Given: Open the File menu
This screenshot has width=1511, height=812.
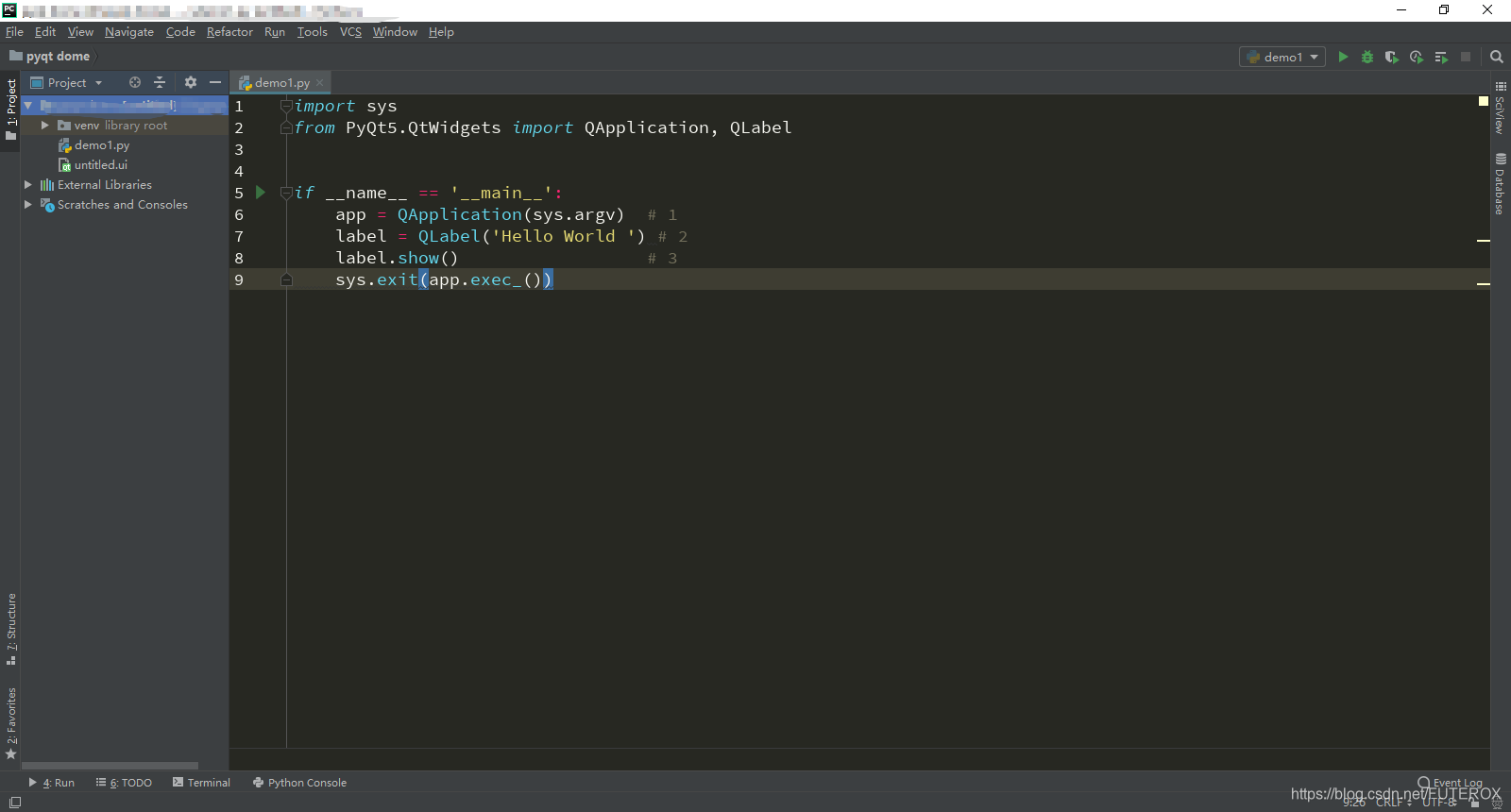Looking at the screenshot, I should pyautogui.click(x=14, y=32).
